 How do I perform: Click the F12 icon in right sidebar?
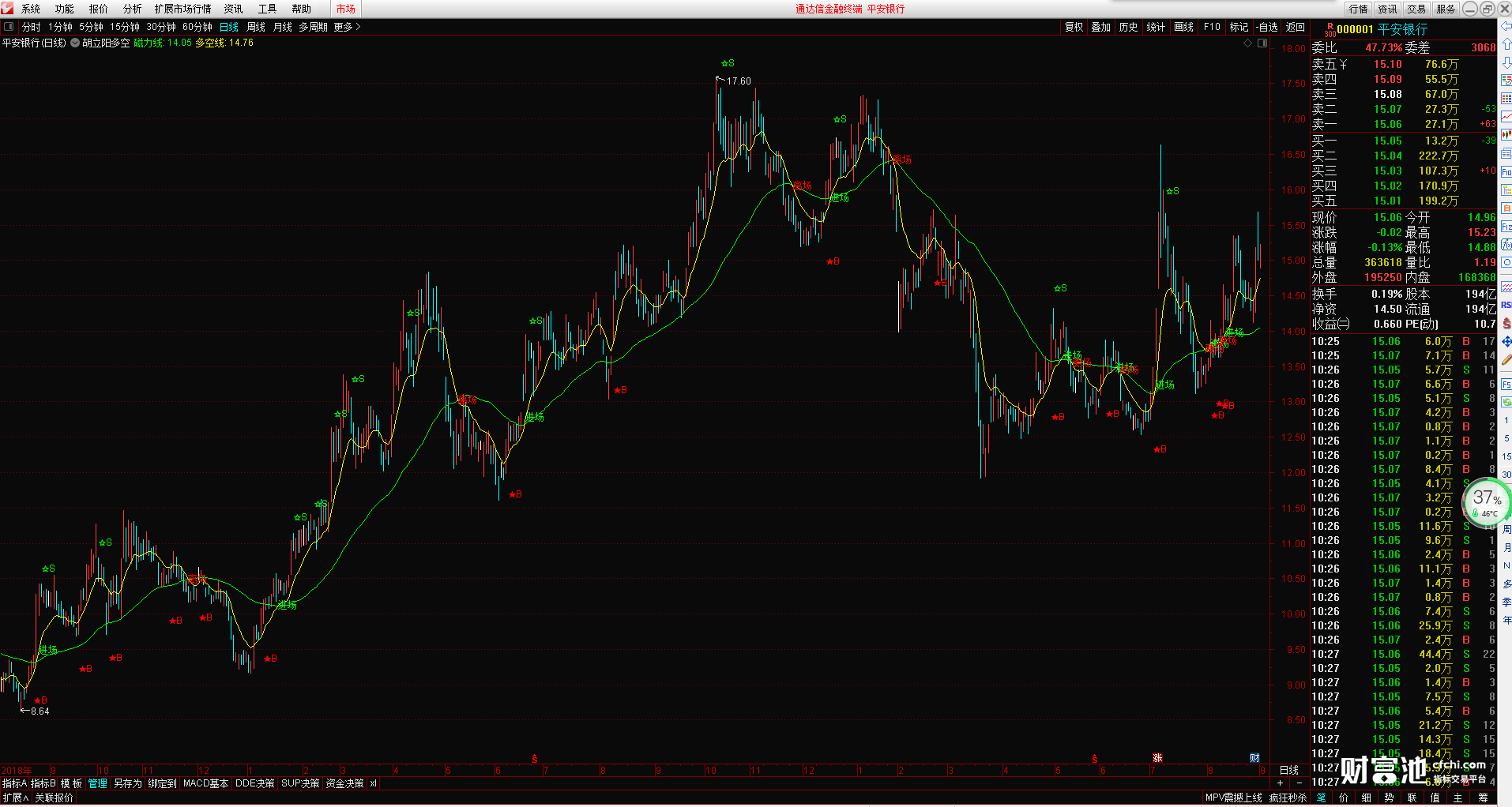tap(1506, 226)
